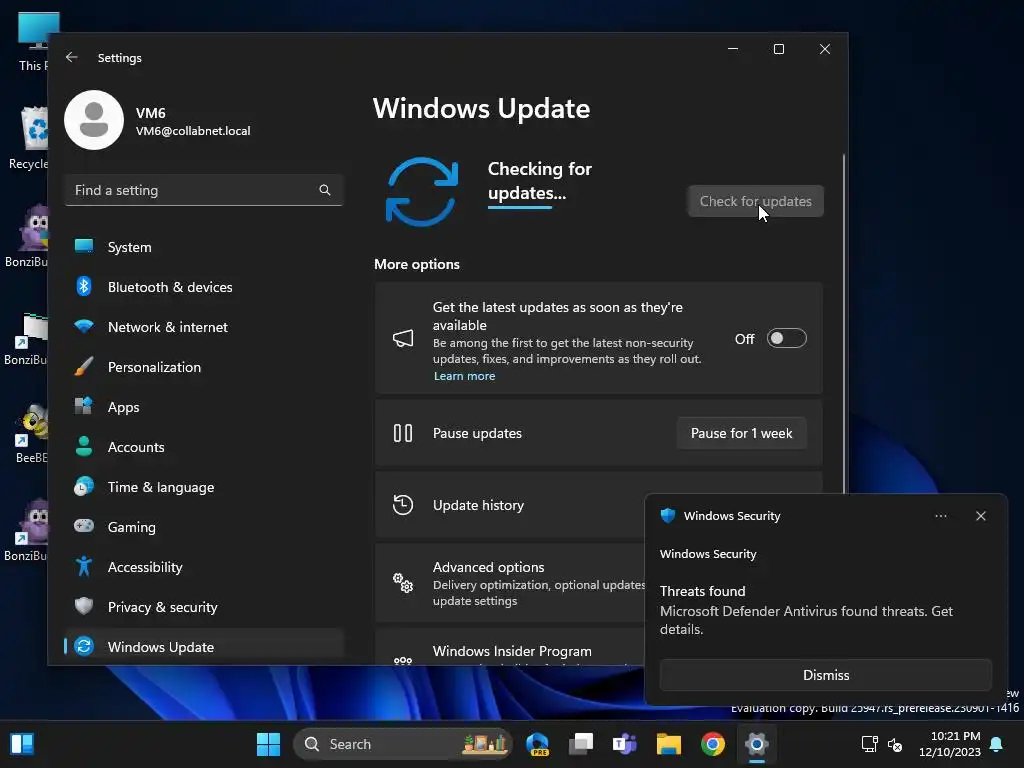Open Bluetooth & devices settings
1024x768 pixels.
tap(204, 287)
